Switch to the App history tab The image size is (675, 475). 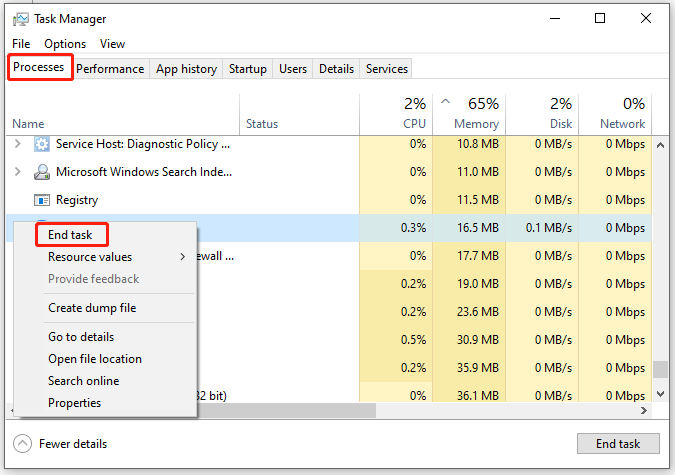point(186,69)
